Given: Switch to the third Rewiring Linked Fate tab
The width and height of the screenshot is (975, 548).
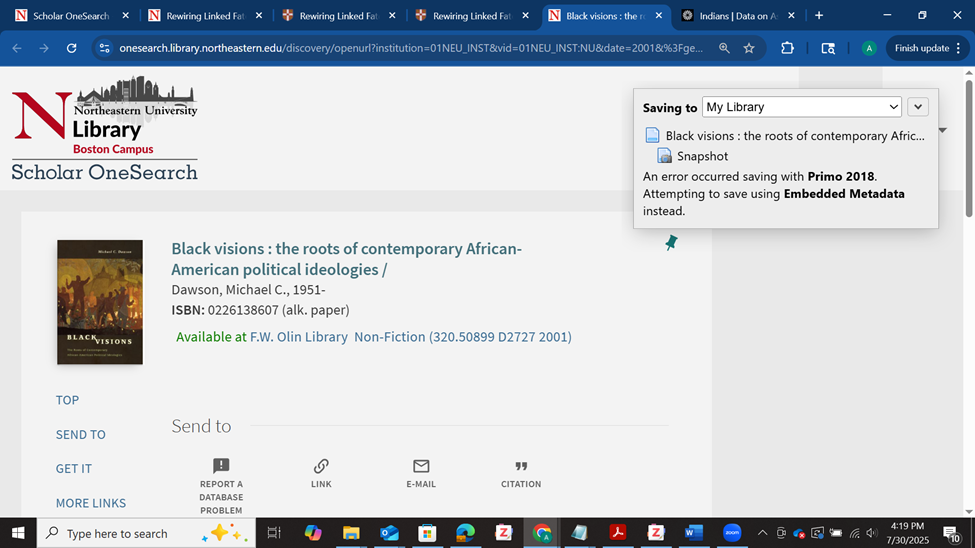Looking at the screenshot, I should [x=472, y=16].
